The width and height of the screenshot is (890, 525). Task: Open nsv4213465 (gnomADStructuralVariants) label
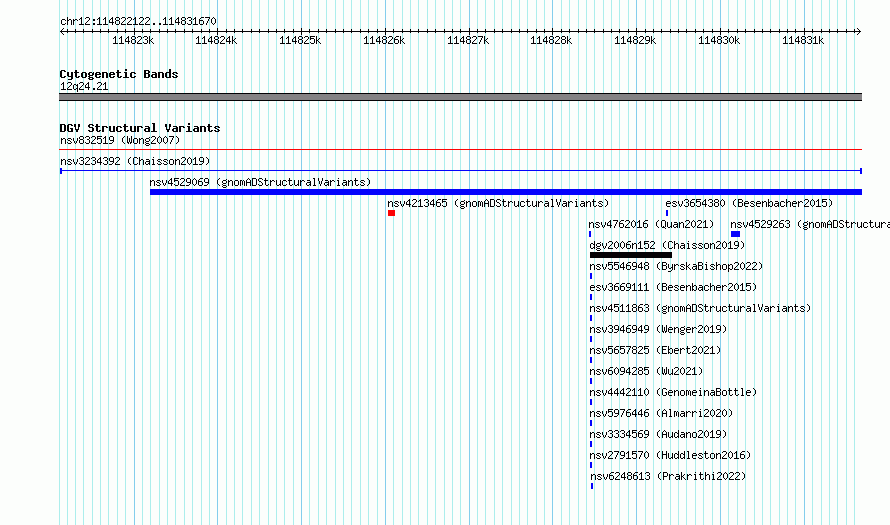498,203
